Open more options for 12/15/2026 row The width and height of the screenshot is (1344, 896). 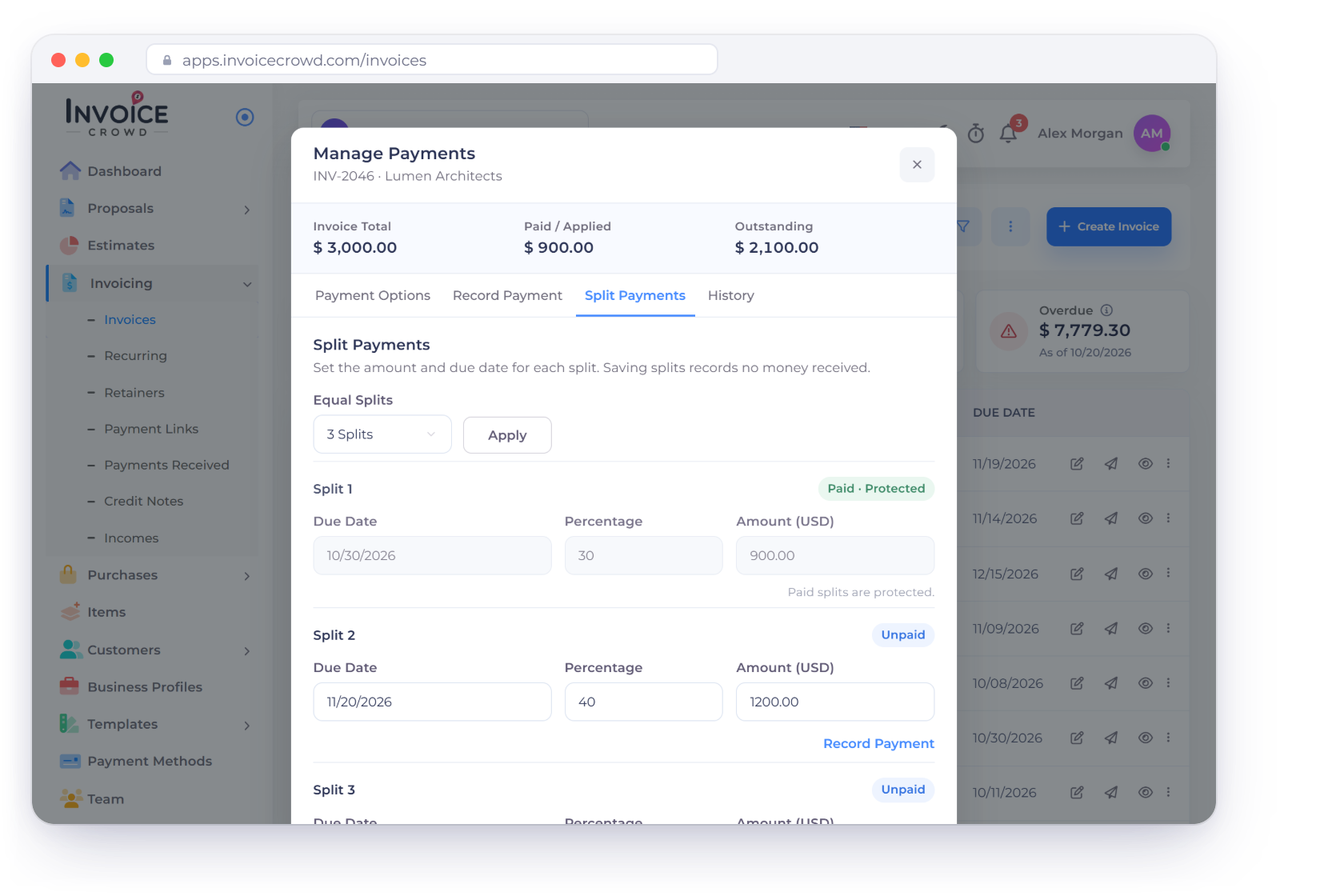point(1168,573)
